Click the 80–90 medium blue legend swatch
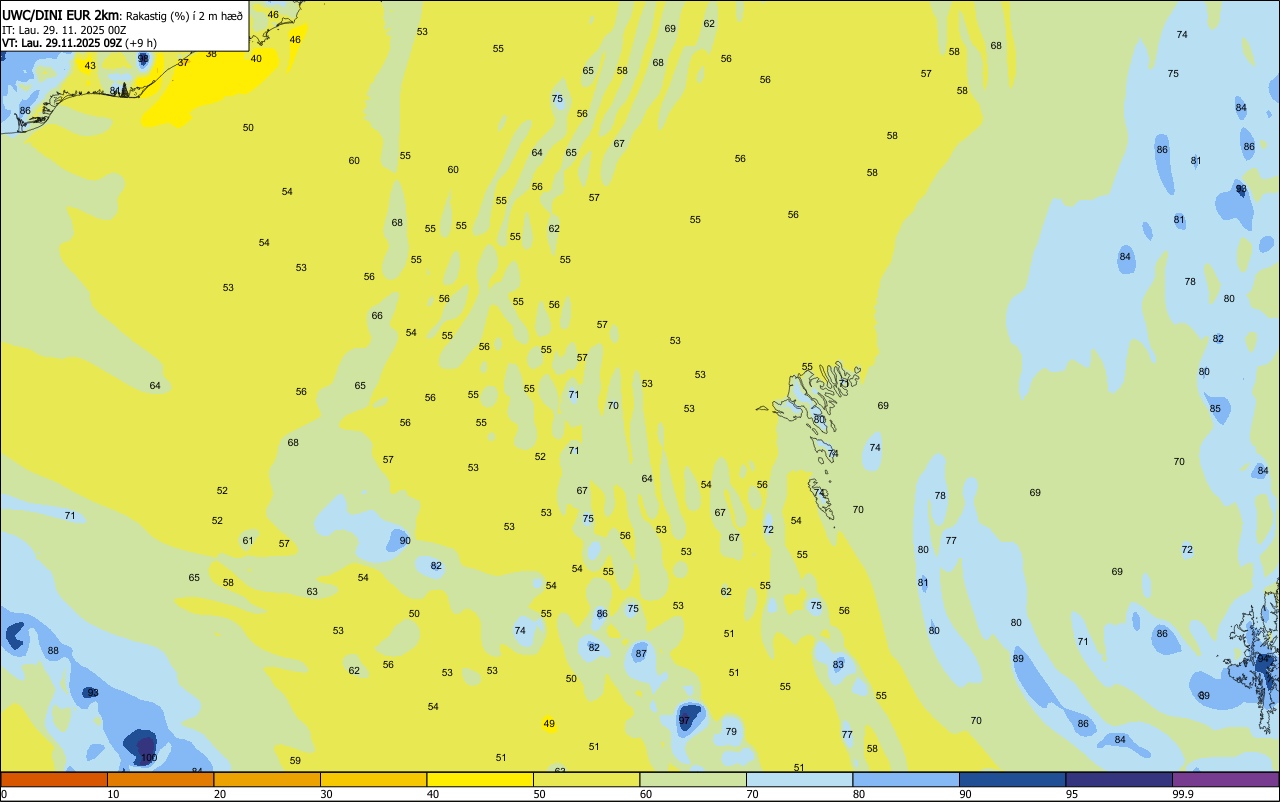This screenshot has height=802, width=1280. pos(906,779)
